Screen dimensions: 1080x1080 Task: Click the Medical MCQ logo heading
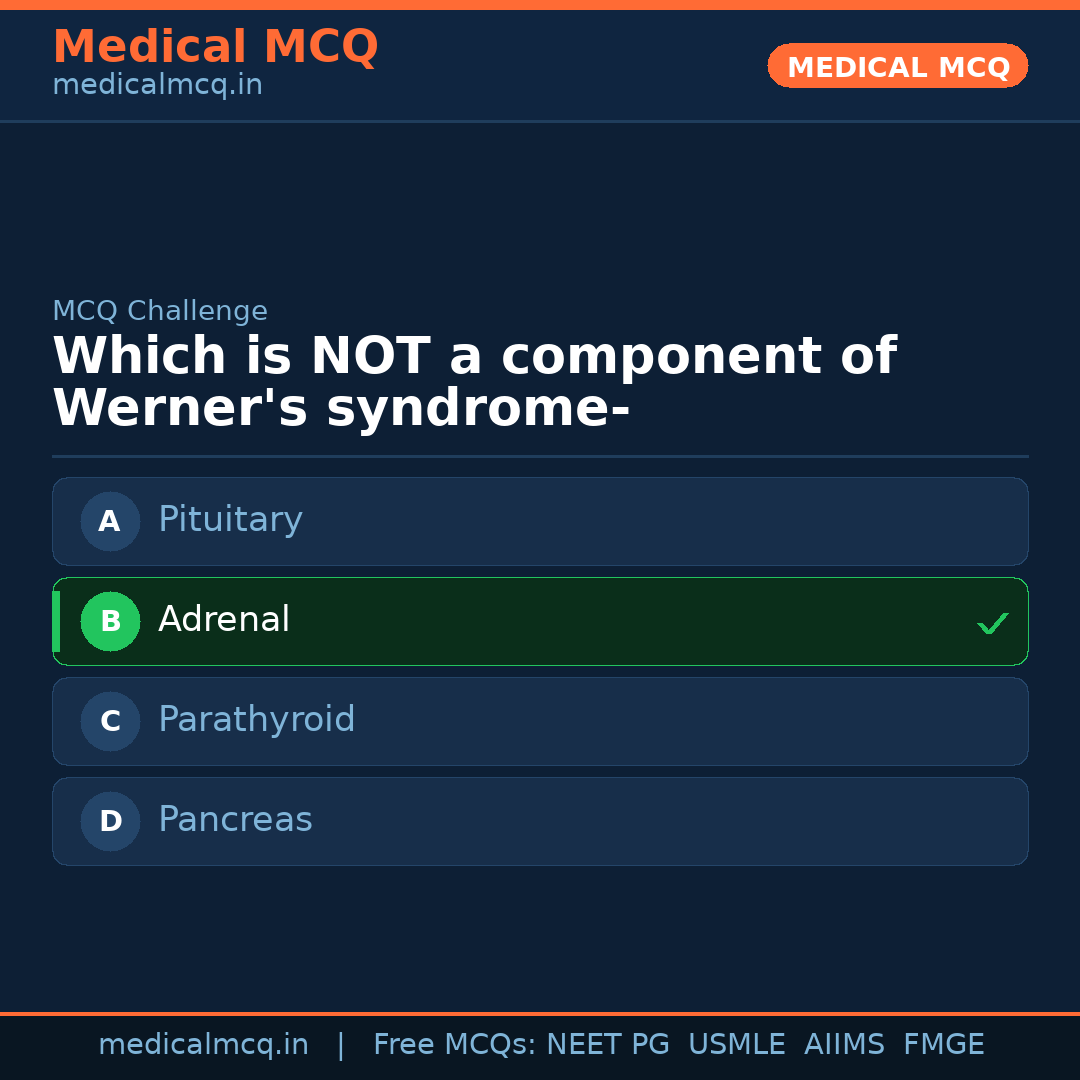pos(215,46)
